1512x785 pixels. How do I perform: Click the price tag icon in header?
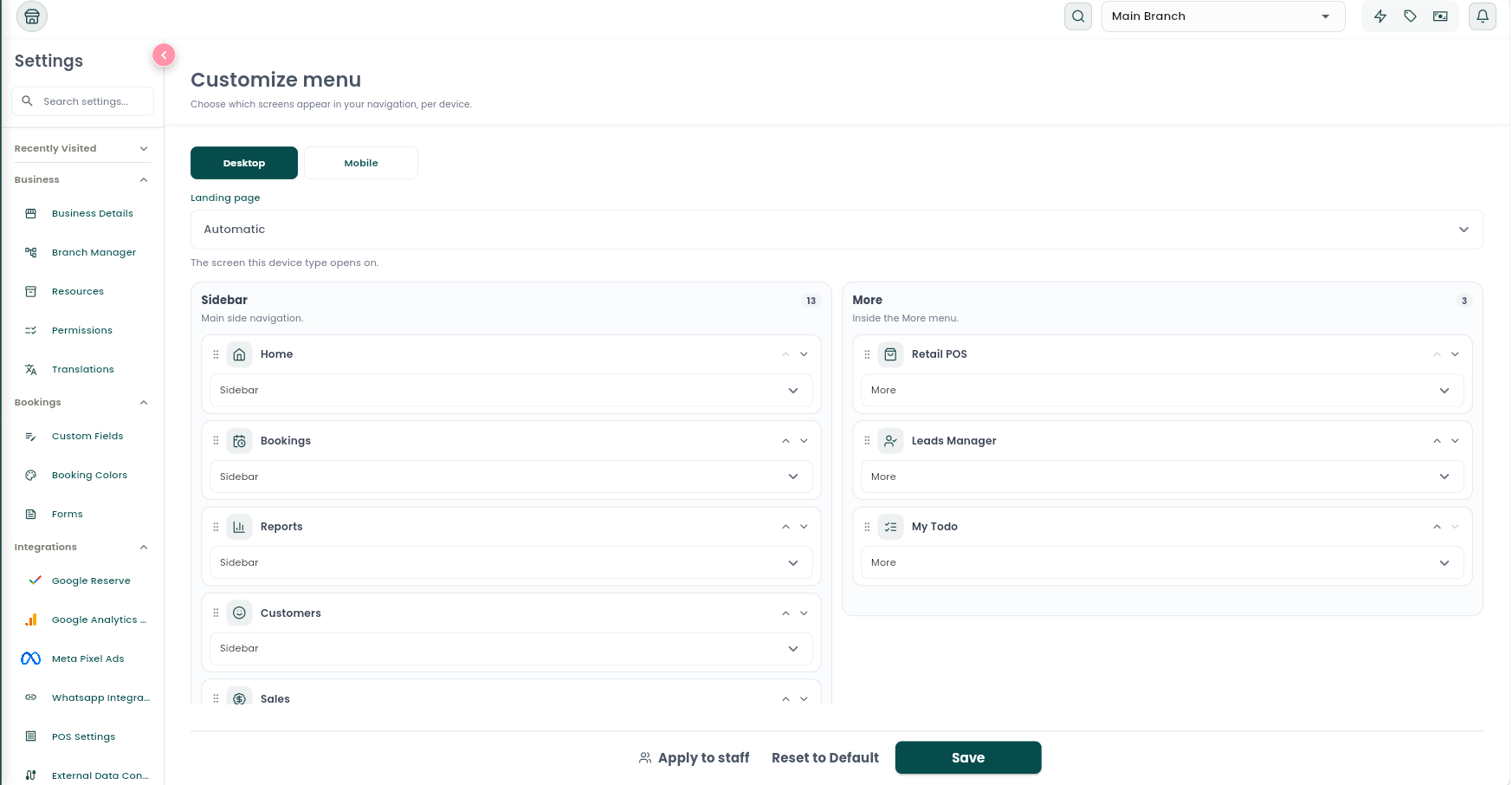coord(1411,16)
